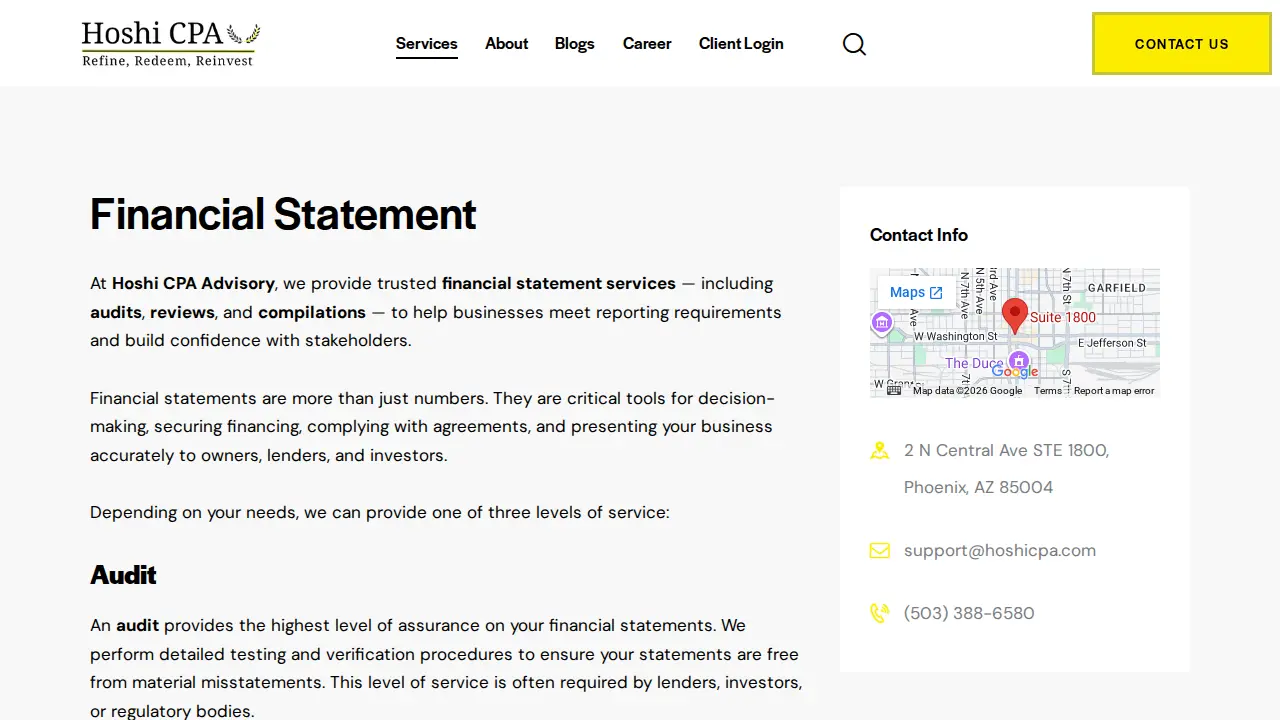Click the bold 'Hoshi CPA Advisory' text
The image size is (1280, 720).
tap(193, 284)
